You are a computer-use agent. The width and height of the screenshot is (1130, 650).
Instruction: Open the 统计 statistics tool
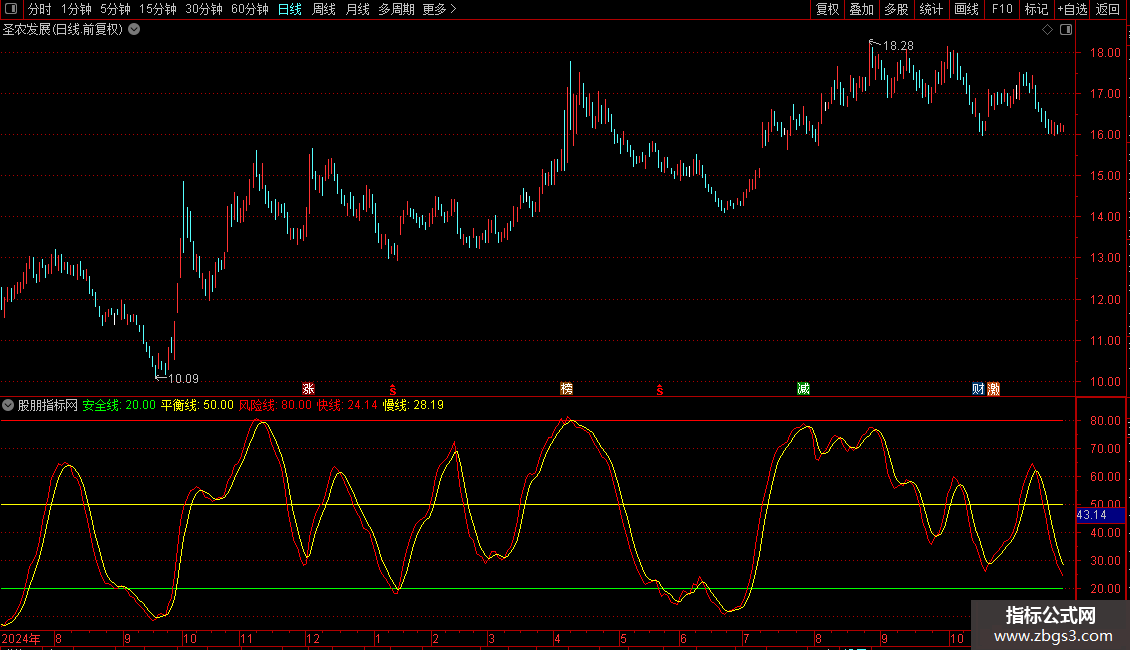[931, 9]
